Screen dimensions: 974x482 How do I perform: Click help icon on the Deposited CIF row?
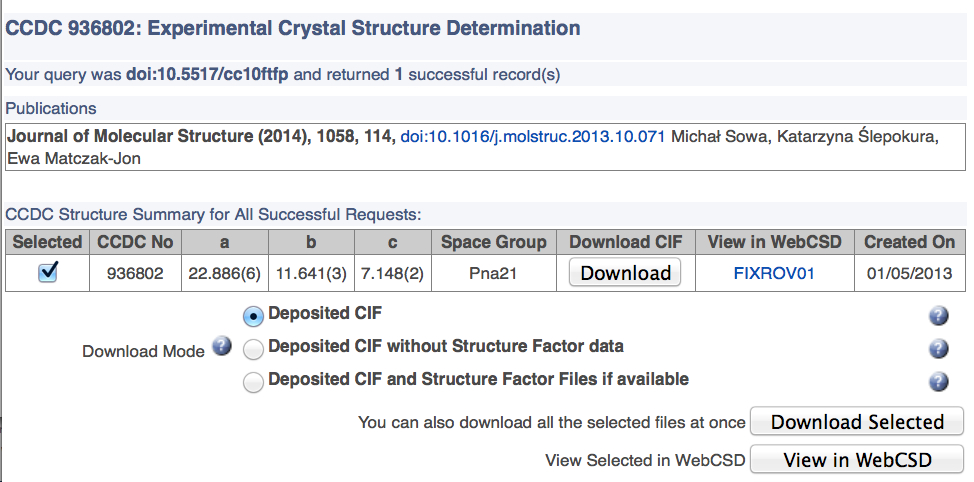938,316
